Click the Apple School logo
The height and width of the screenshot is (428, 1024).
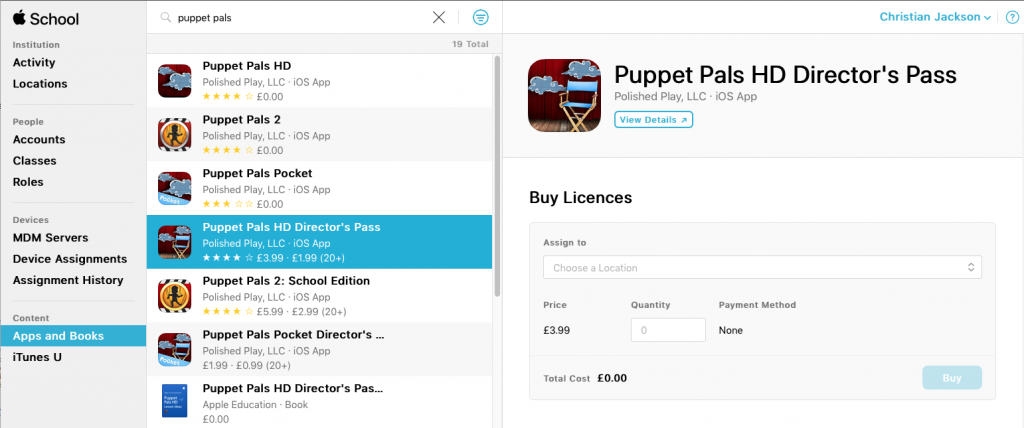click(x=46, y=18)
